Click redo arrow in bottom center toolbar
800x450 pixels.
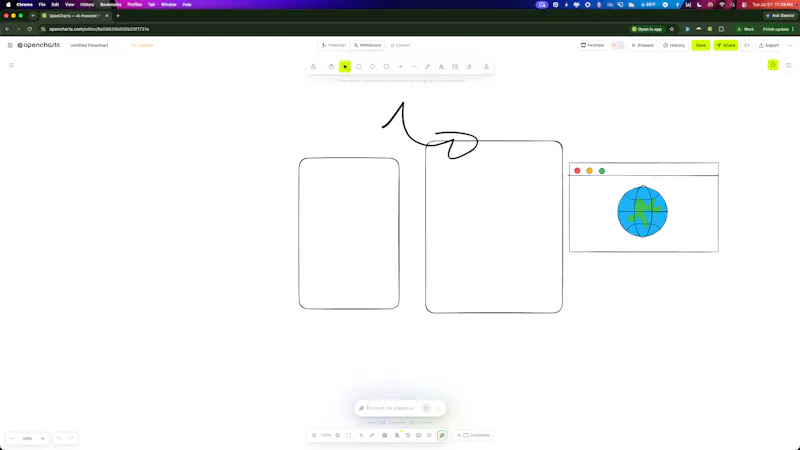pyautogui.click(x=372, y=435)
